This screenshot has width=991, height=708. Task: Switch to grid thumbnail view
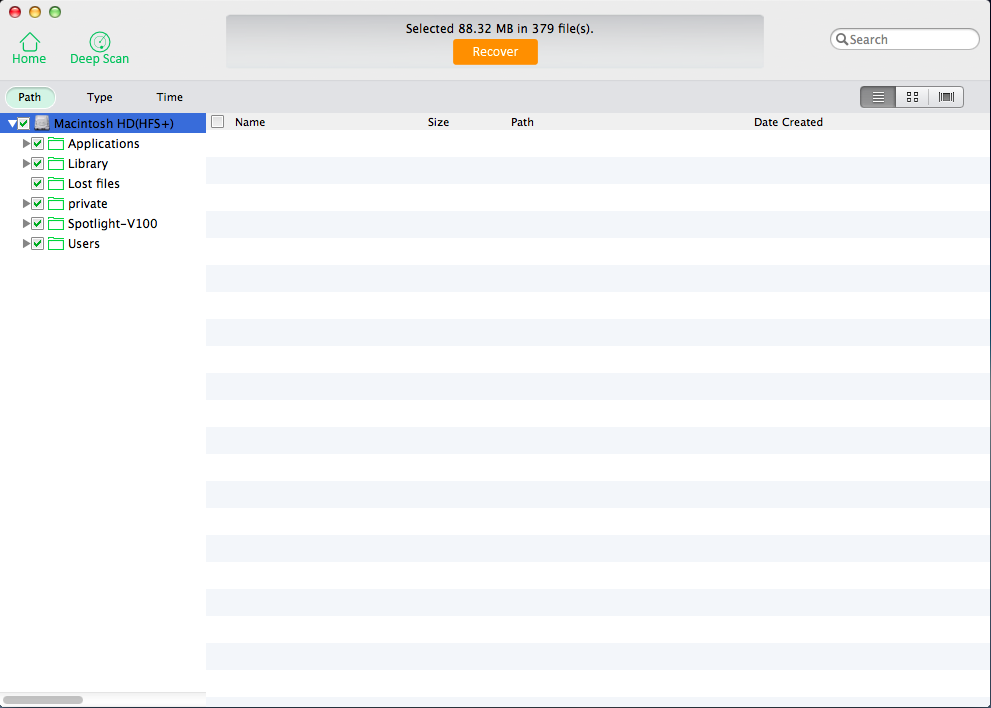(912, 97)
